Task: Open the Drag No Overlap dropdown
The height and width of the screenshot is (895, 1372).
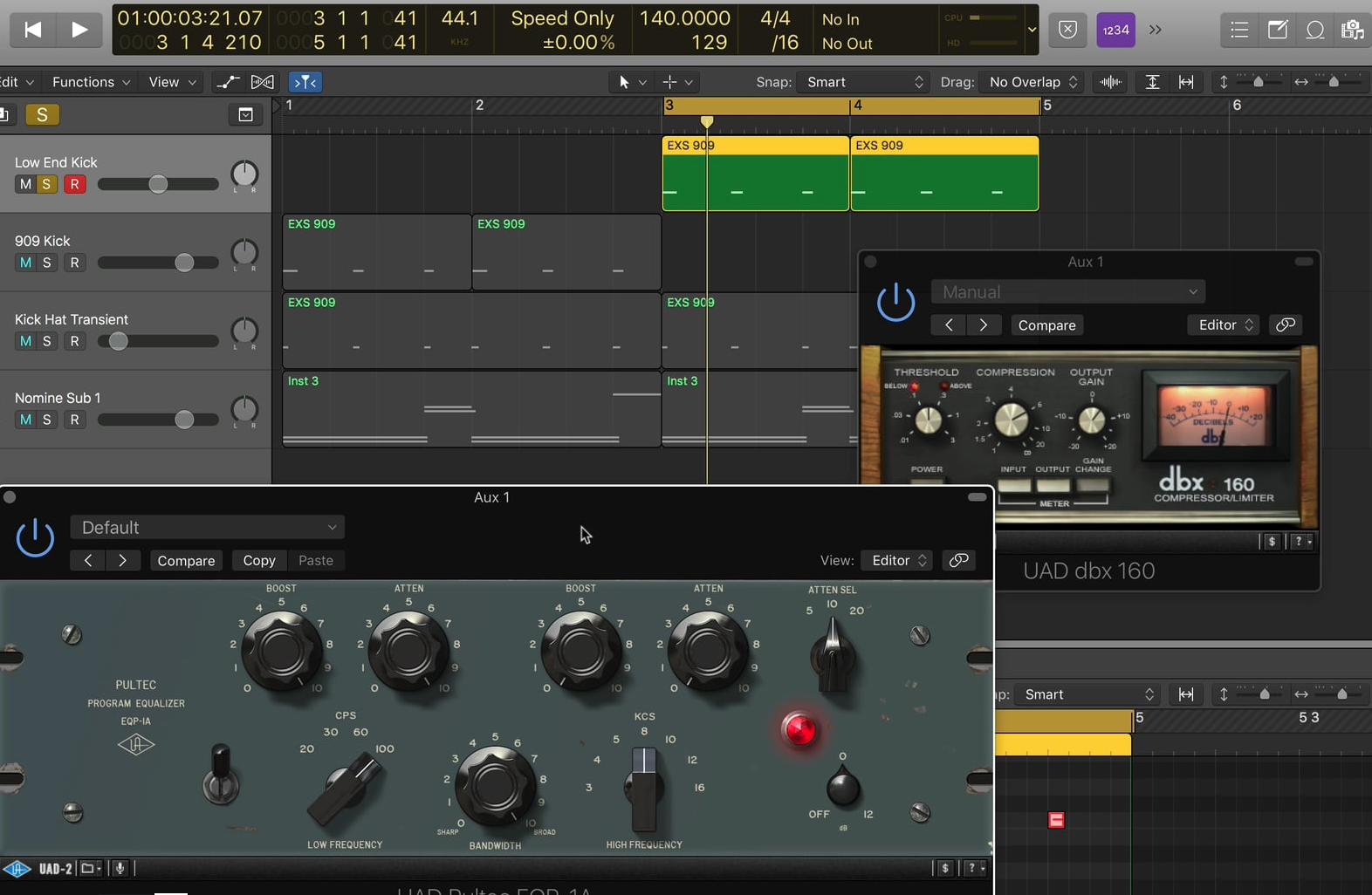Action: [x=1032, y=82]
